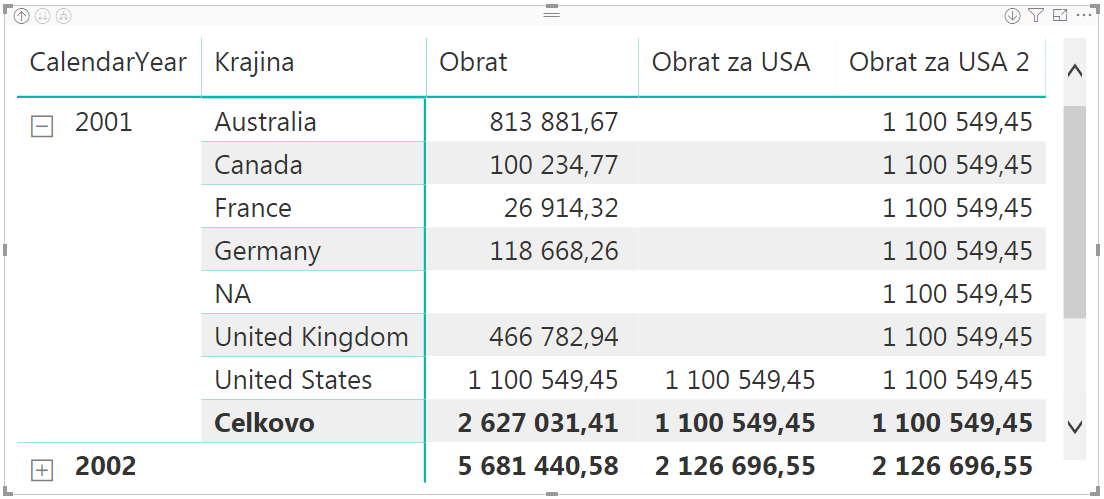Click the scrollbar down arrow
Image resolution: width=1104 pixels, height=499 pixels.
click(1074, 426)
